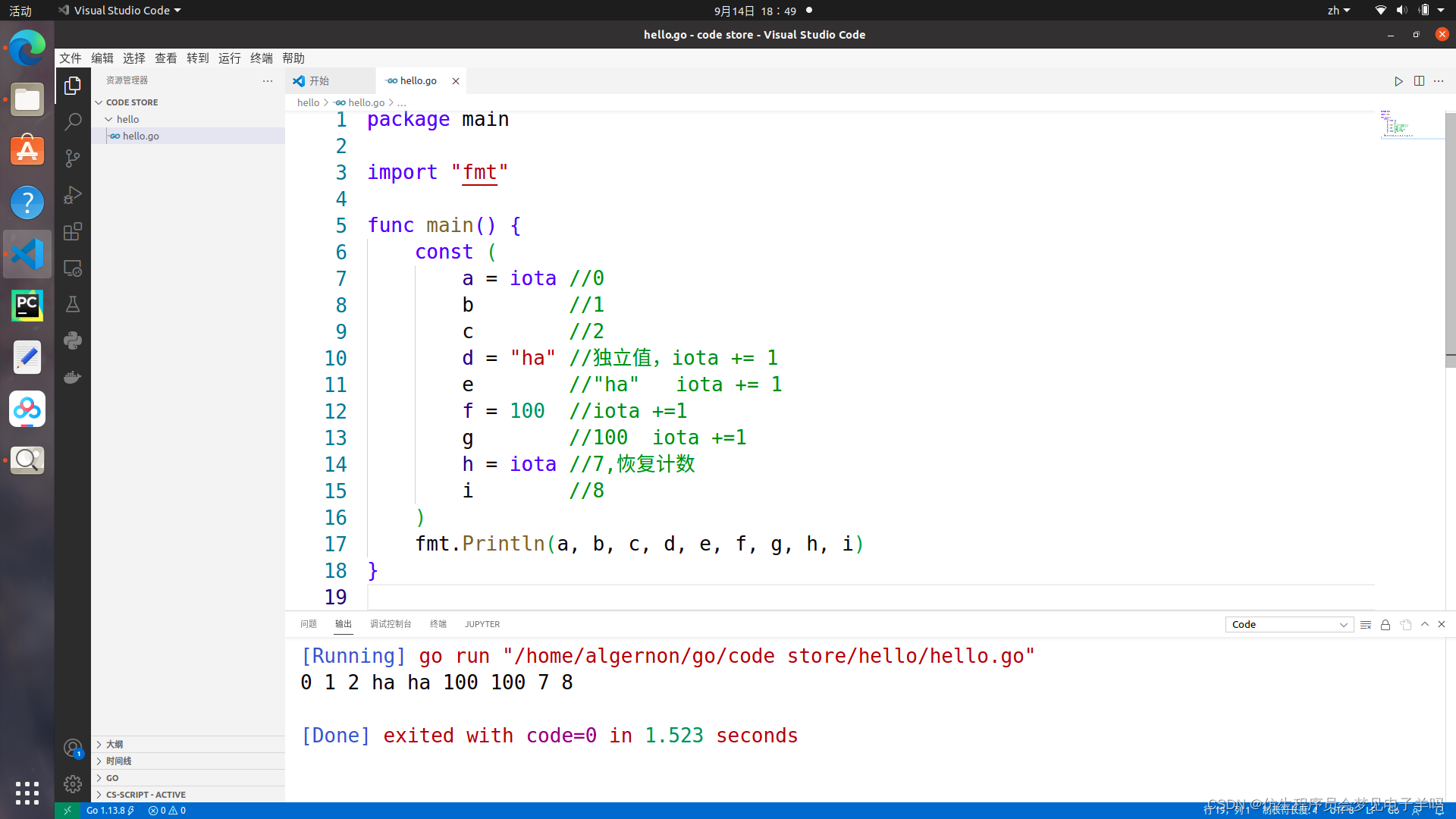This screenshot has height=819, width=1456.
Task: Open the Search view in activity bar
Action: tap(73, 121)
